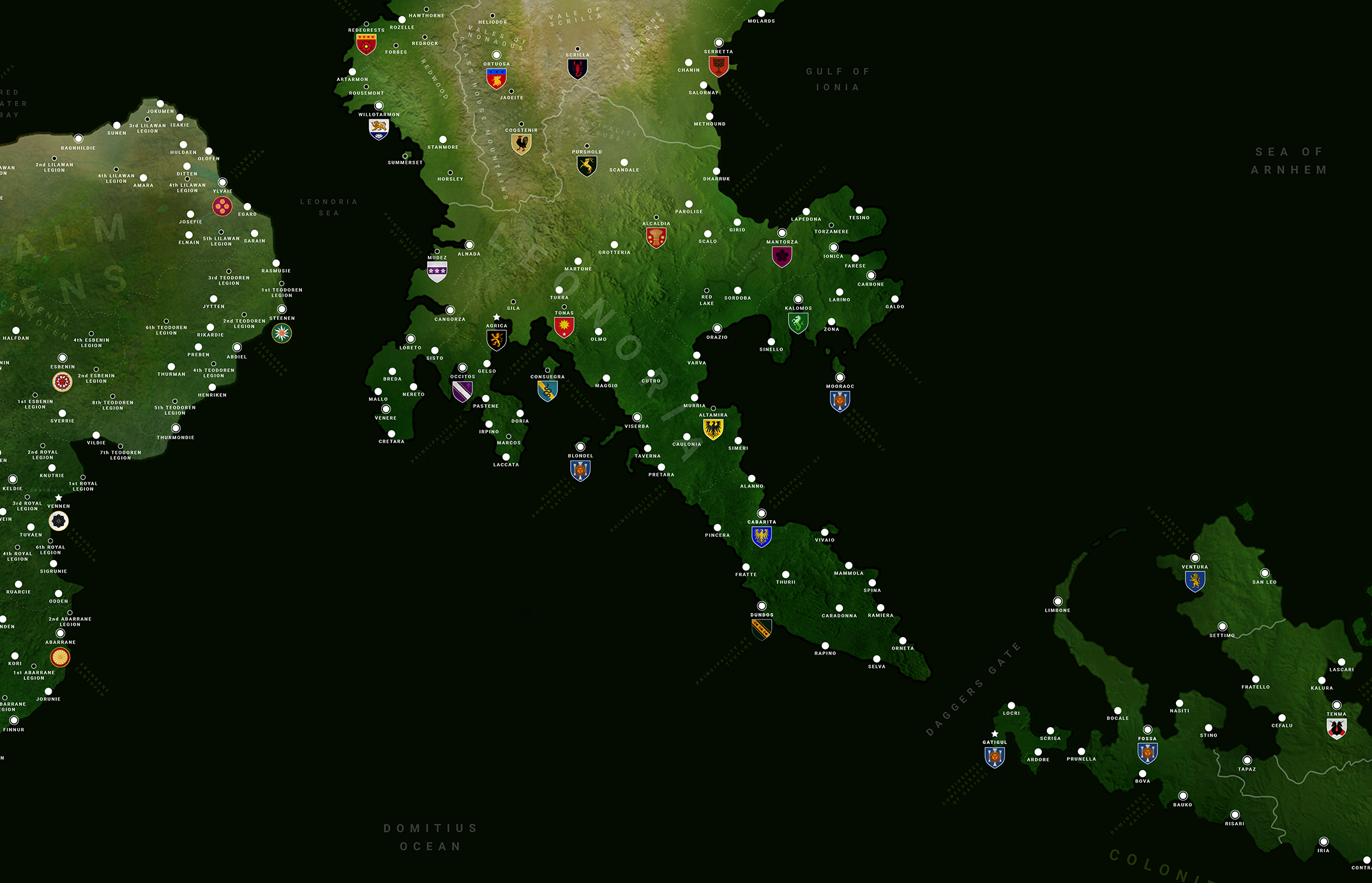Image resolution: width=1372 pixels, height=883 pixels.
Task: Click the Tonas red sun shield
Action: point(564,328)
